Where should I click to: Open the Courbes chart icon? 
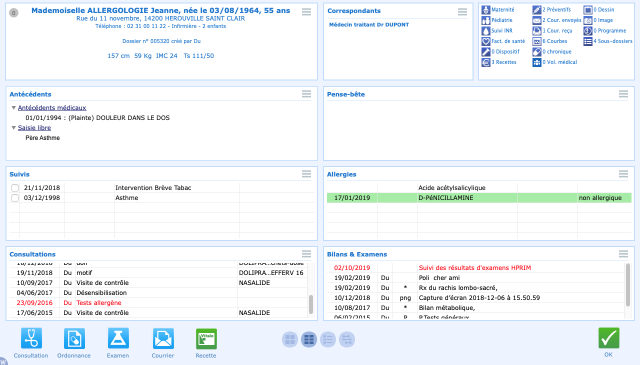537,41
